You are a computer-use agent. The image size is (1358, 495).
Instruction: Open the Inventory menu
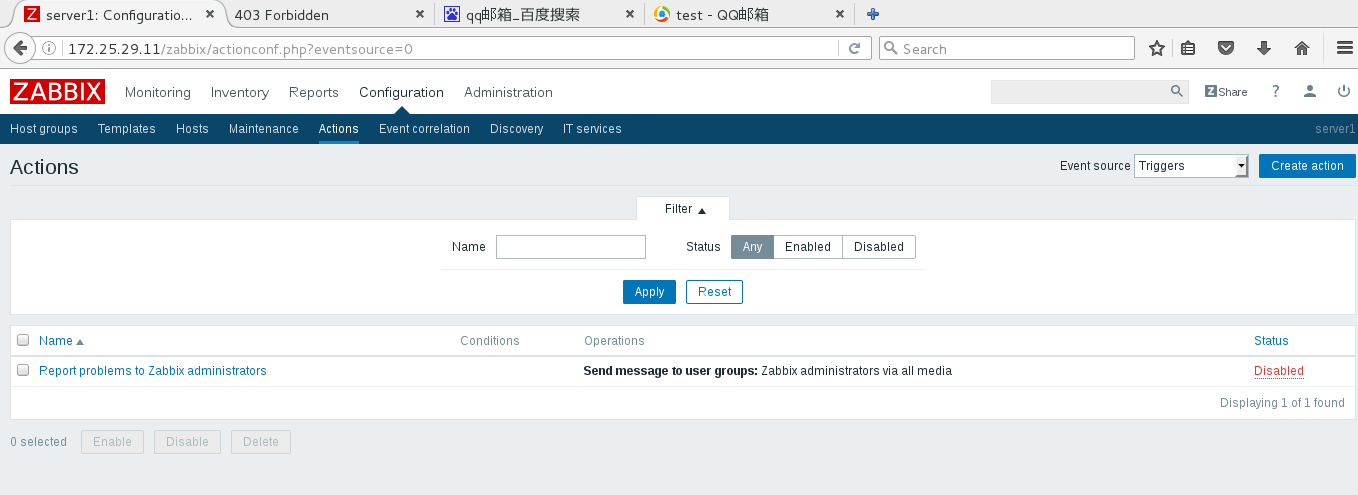click(x=240, y=92)
